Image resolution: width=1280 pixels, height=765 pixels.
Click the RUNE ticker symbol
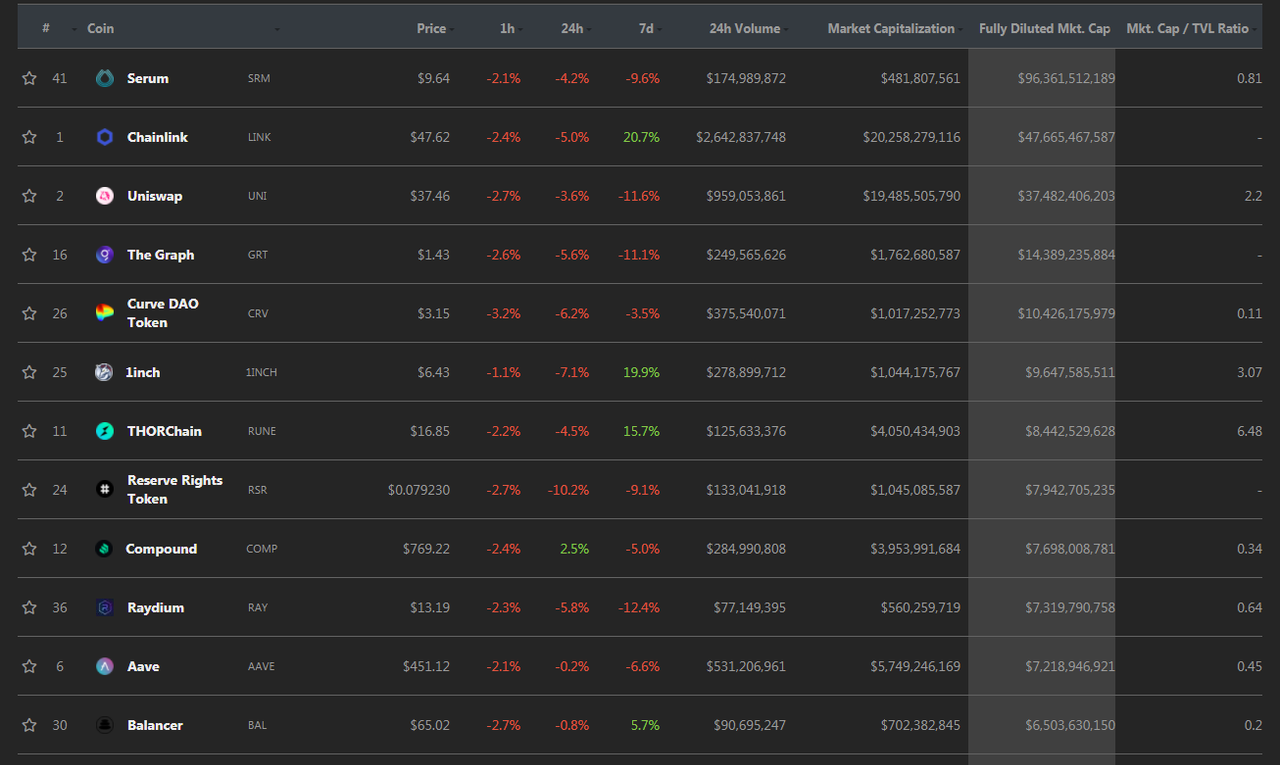click(262, 431)
